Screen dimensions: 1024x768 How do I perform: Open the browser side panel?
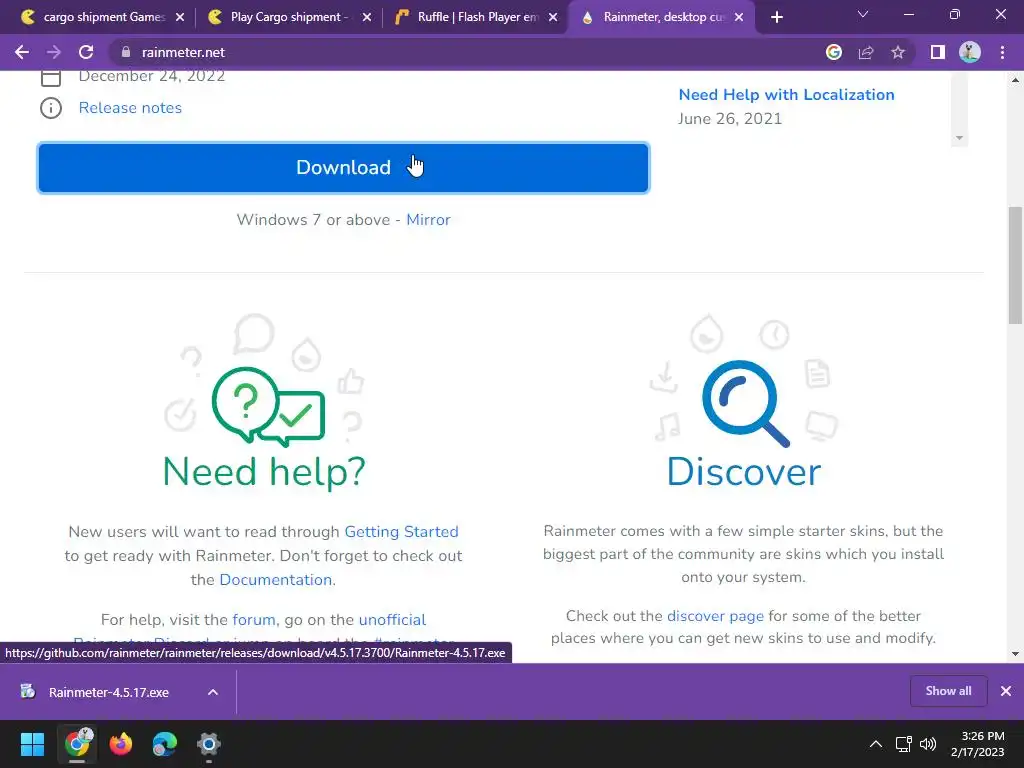[x=938, y=52]
